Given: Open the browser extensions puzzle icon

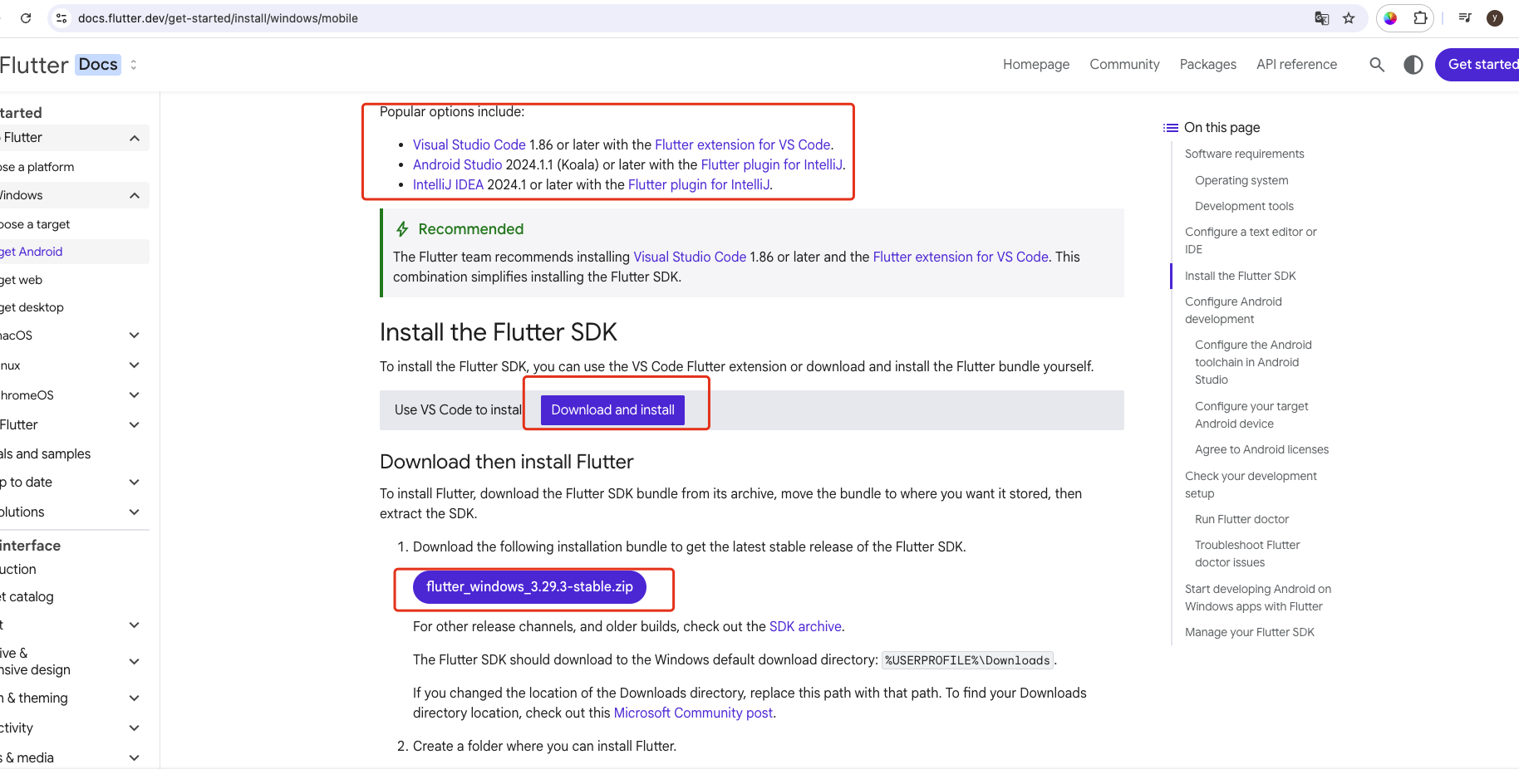Looking at the screenshot, I should 1420,18.
